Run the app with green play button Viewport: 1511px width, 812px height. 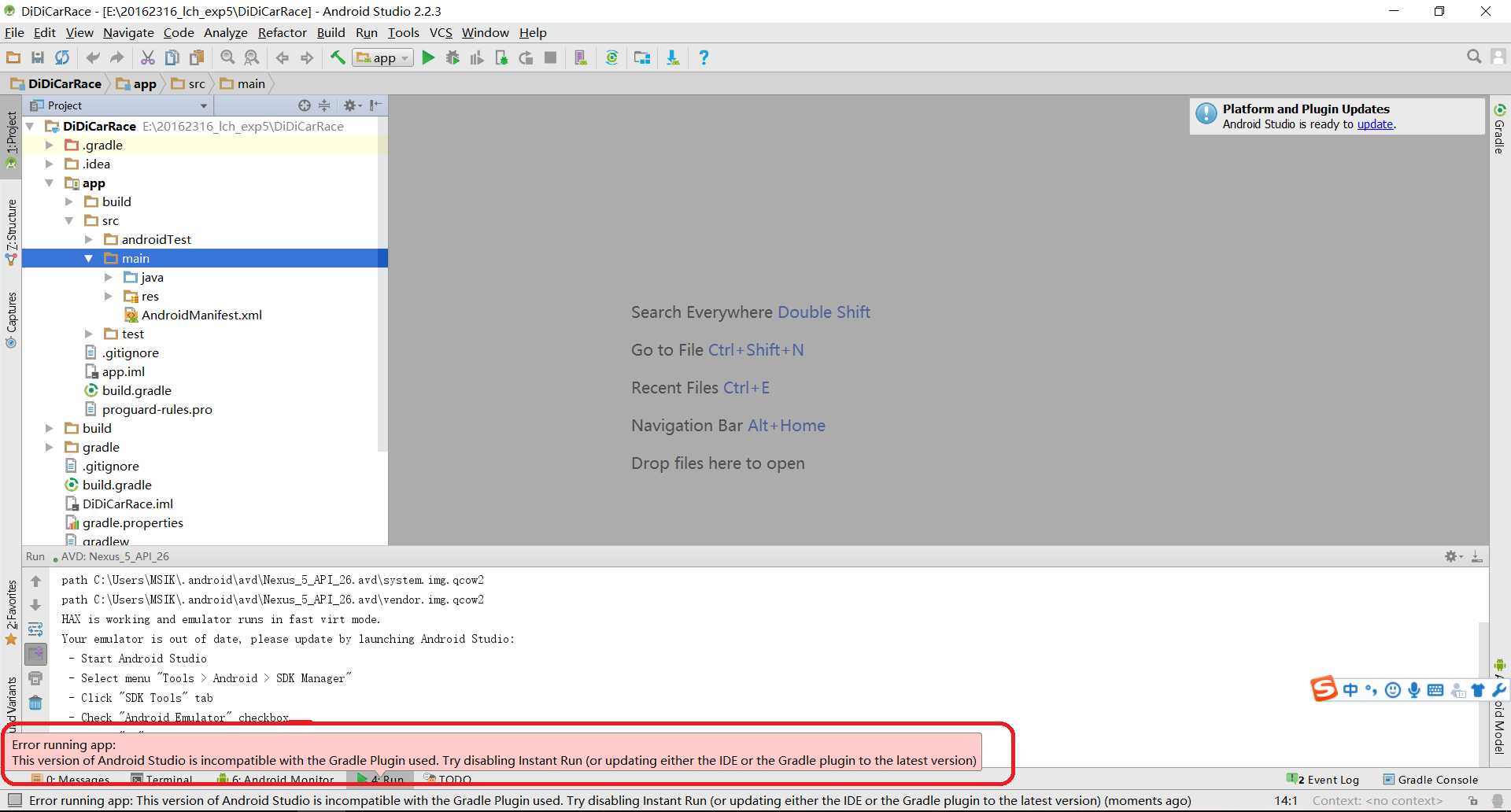[428, 57]
